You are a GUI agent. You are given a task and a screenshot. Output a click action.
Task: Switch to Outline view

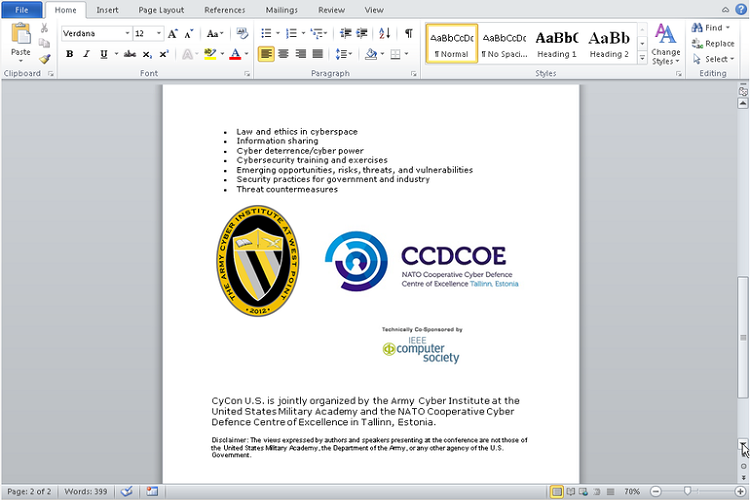[x=597, y=491]
